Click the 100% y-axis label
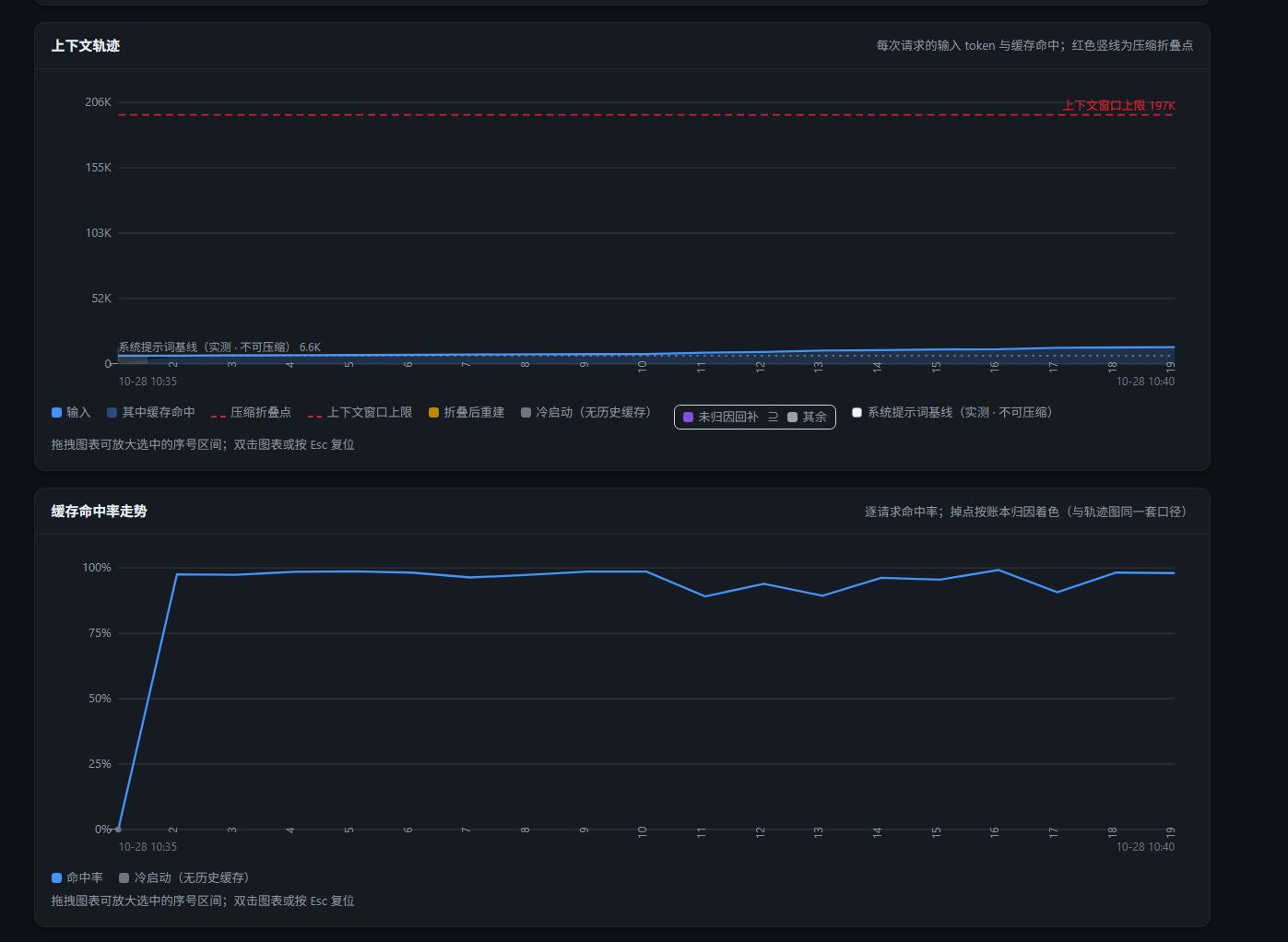 tap(97, 568)
